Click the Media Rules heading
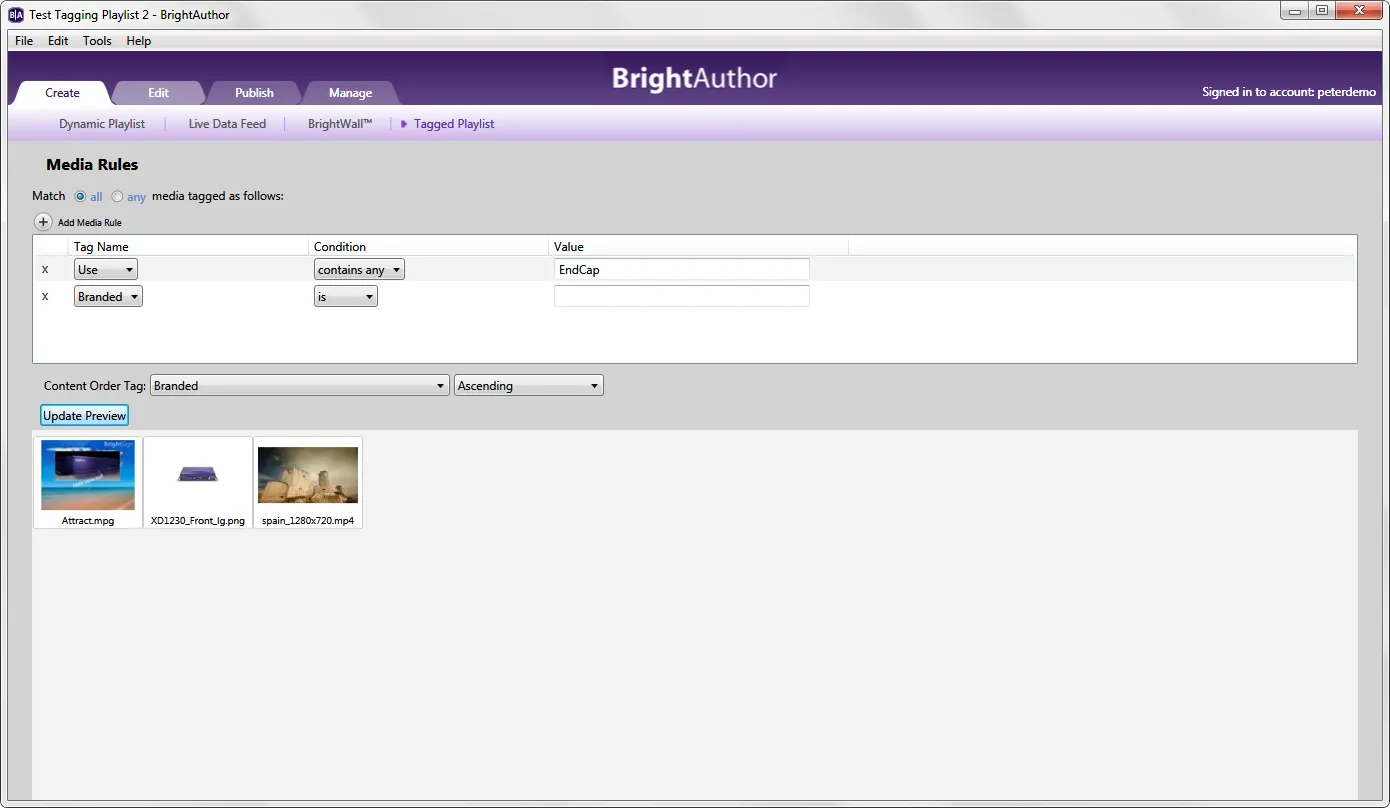 (92, 165)
